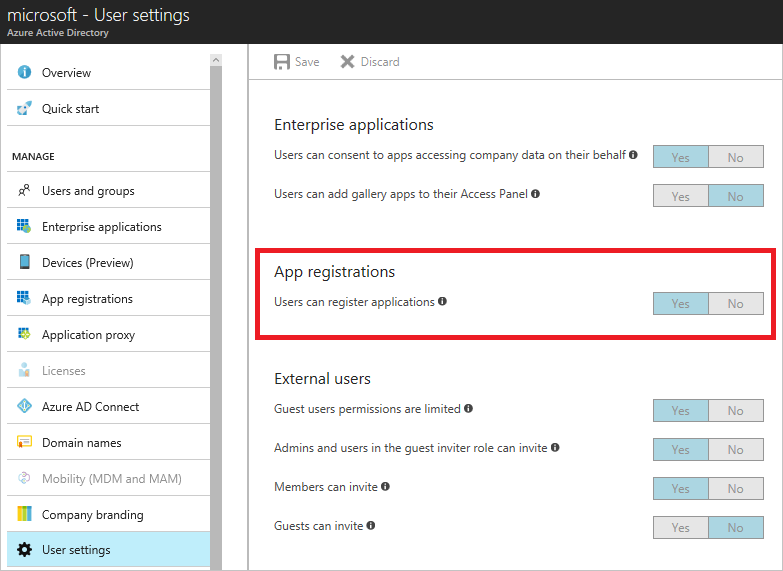Set Guests can invite to Yes

681,527
